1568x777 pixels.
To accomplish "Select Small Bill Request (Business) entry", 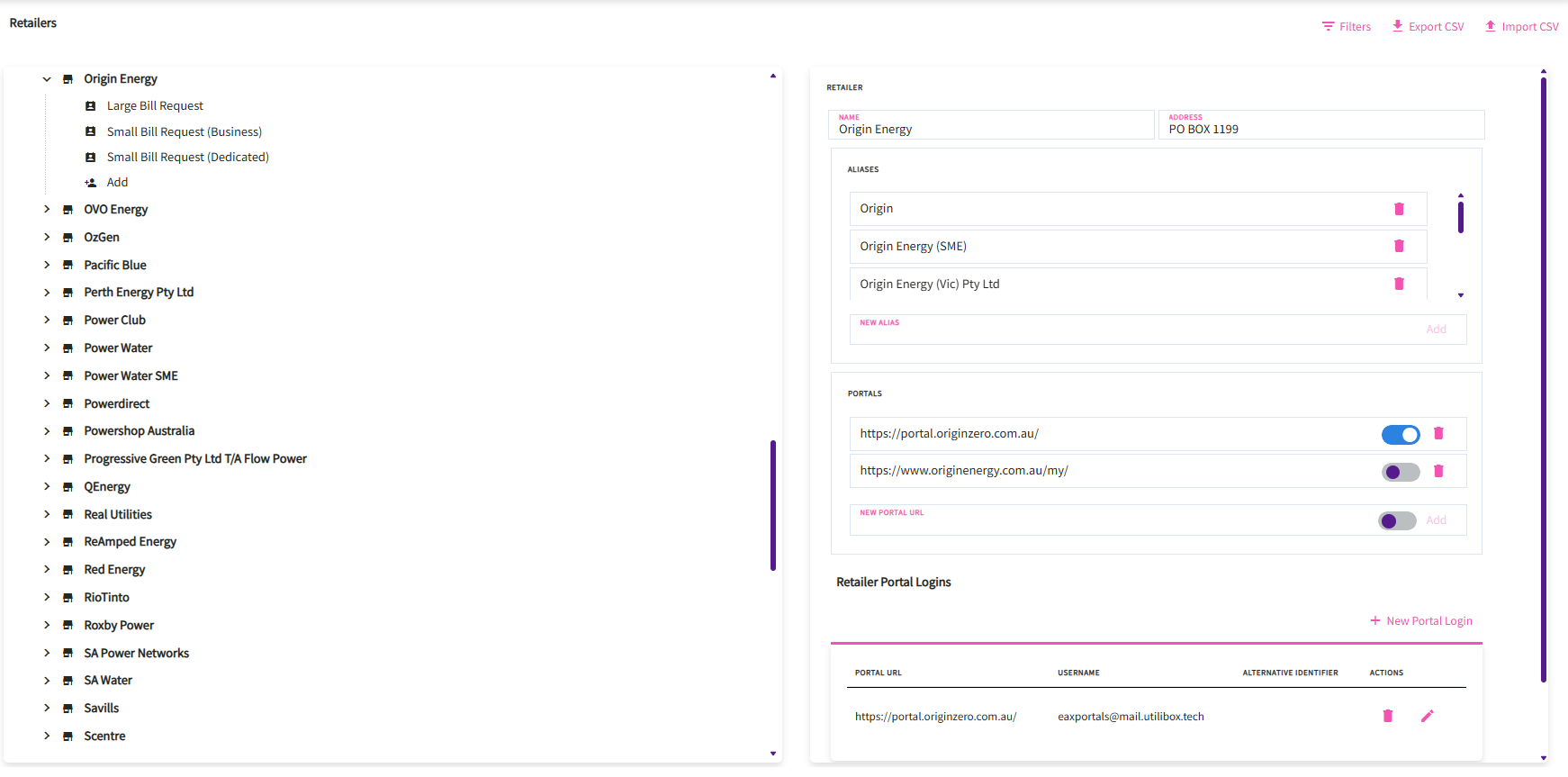I will (184, 131).
